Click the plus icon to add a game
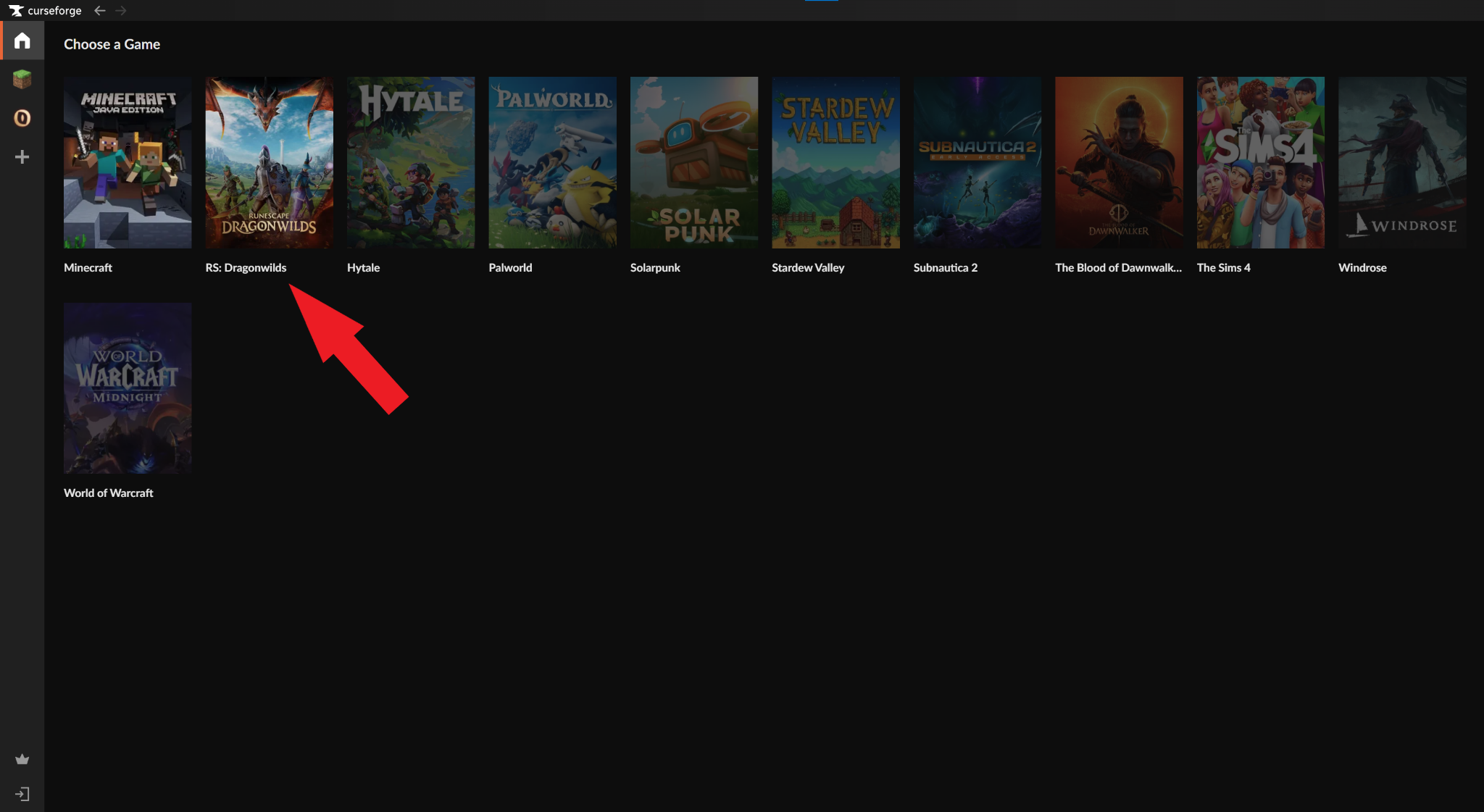 click(x=22, y=157)
